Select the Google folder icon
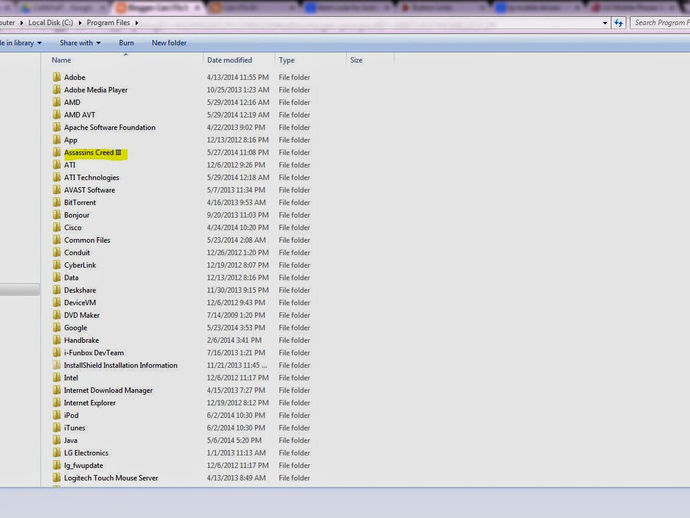Screen dimensions: 690x518 [57, 328]
